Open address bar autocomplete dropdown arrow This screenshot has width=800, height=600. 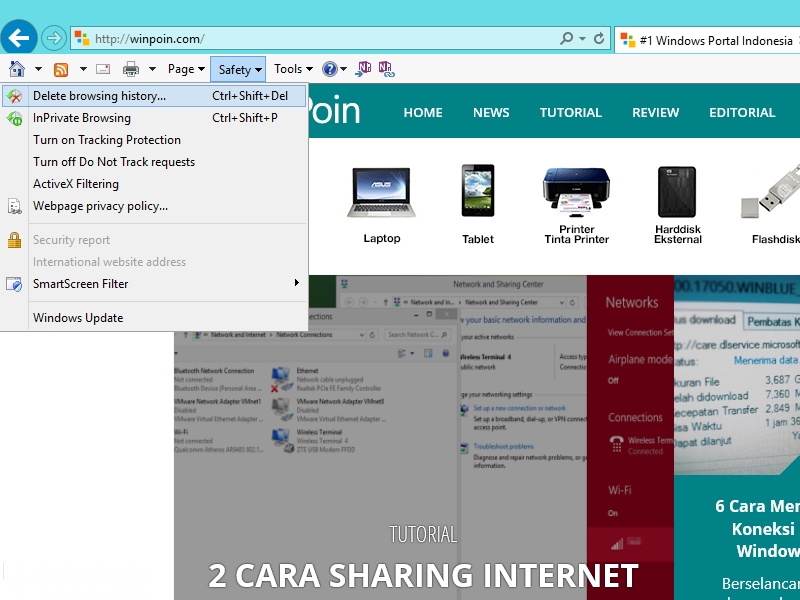[x=582, y=38]
